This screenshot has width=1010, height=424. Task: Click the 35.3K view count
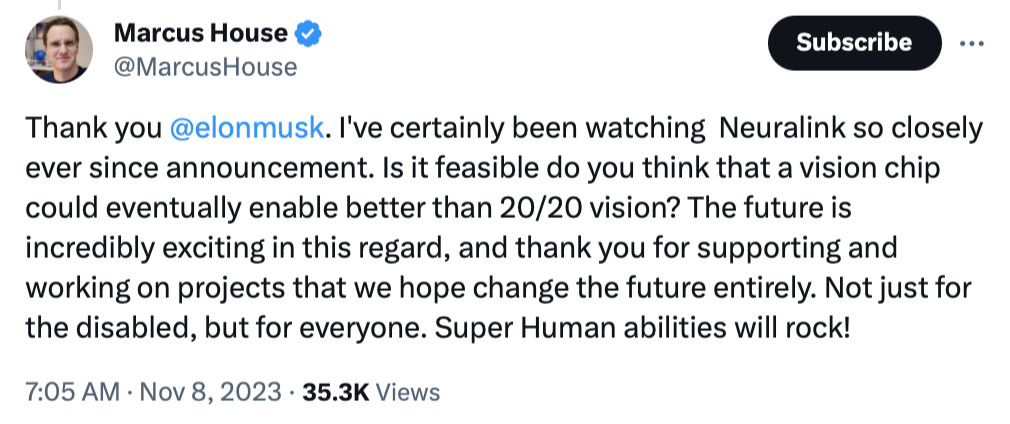point(335,392)
